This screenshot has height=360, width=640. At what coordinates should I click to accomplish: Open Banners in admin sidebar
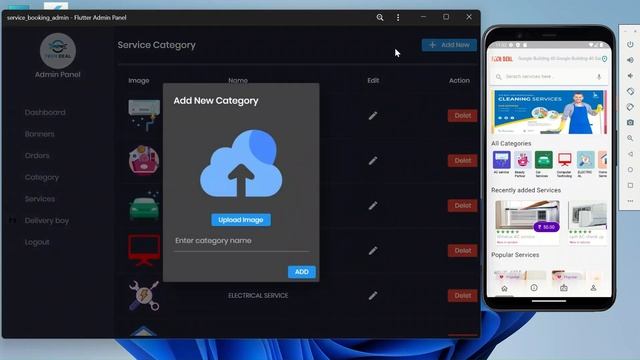[40, 134]
